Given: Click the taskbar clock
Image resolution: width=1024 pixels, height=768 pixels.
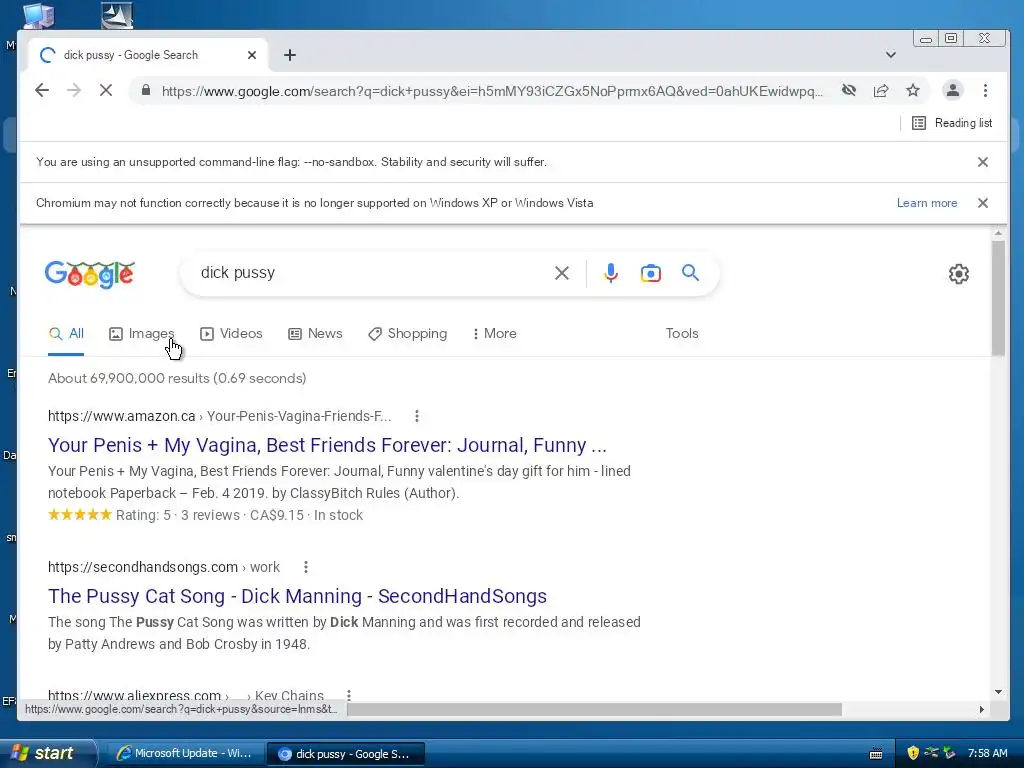Looking at the screenshot, I should point(987,753).
